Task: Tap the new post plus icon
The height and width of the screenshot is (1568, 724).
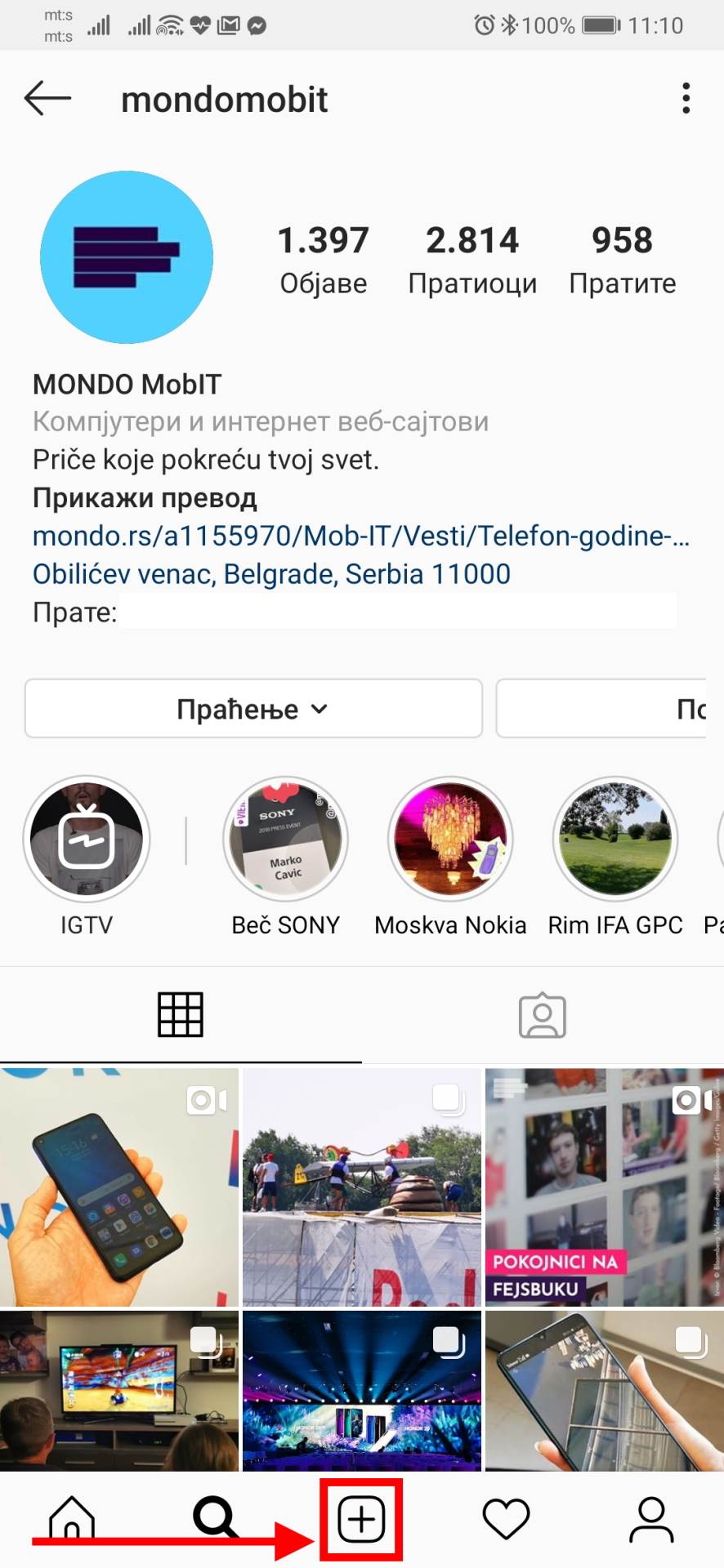Action: [x=361, y=1520]
